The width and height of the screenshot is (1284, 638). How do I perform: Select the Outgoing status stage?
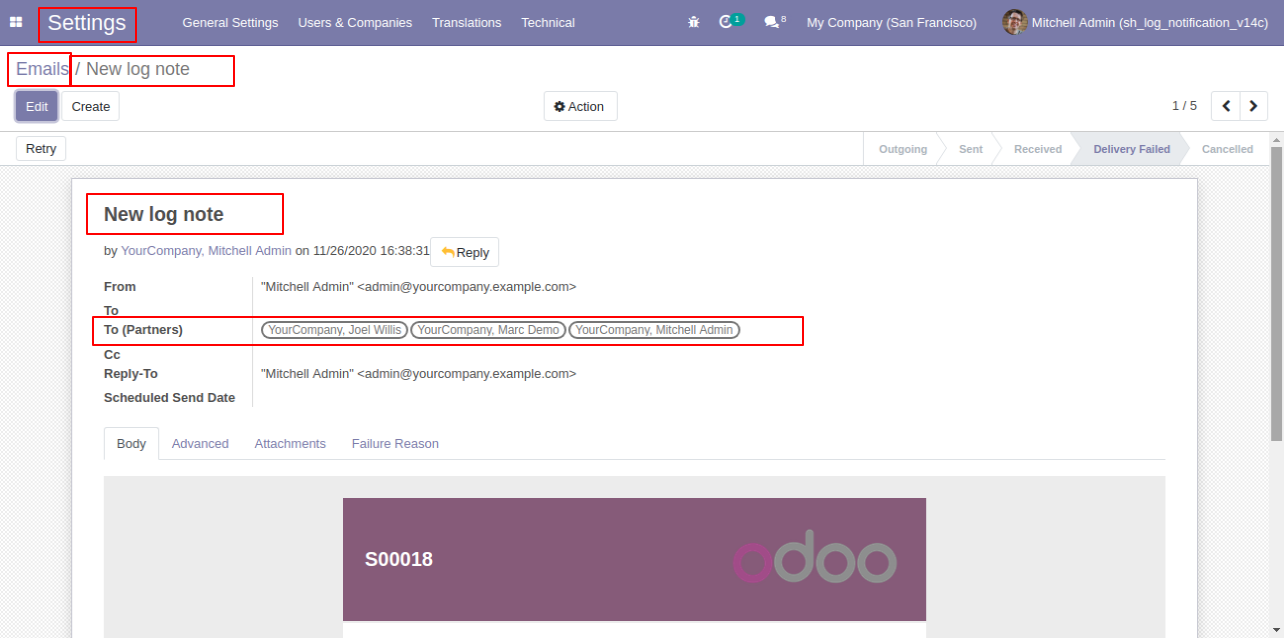pyautogui.click(x=901, y=149)
